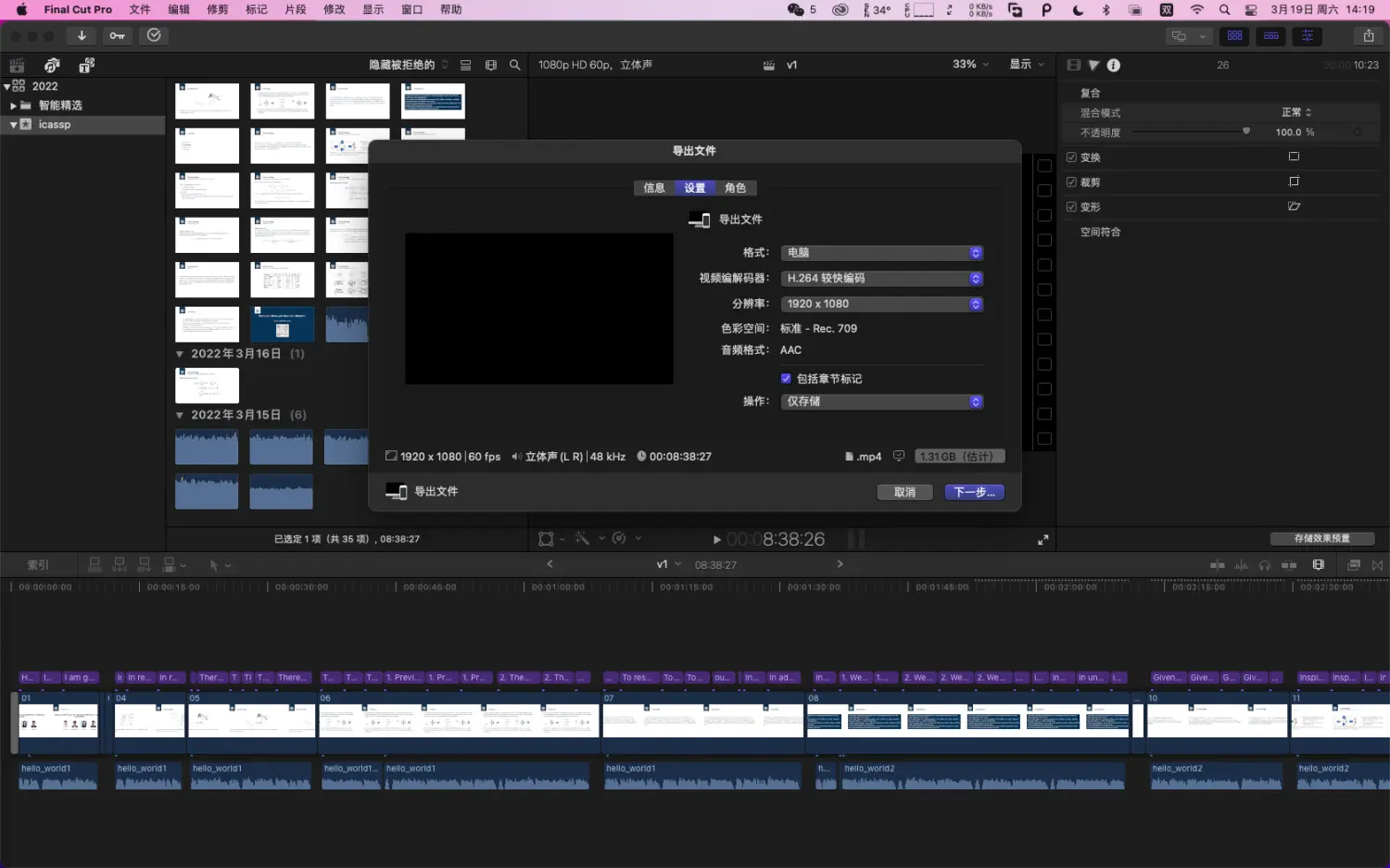
Task: Open the info inspector icon
Action: click(1114, 65)
